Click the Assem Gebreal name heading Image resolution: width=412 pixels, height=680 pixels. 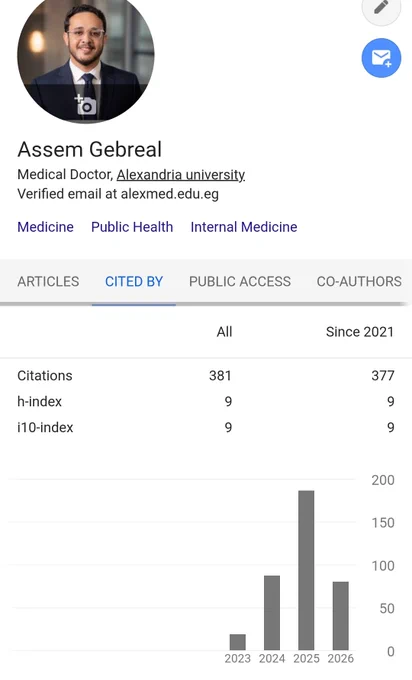click(89, 149)
